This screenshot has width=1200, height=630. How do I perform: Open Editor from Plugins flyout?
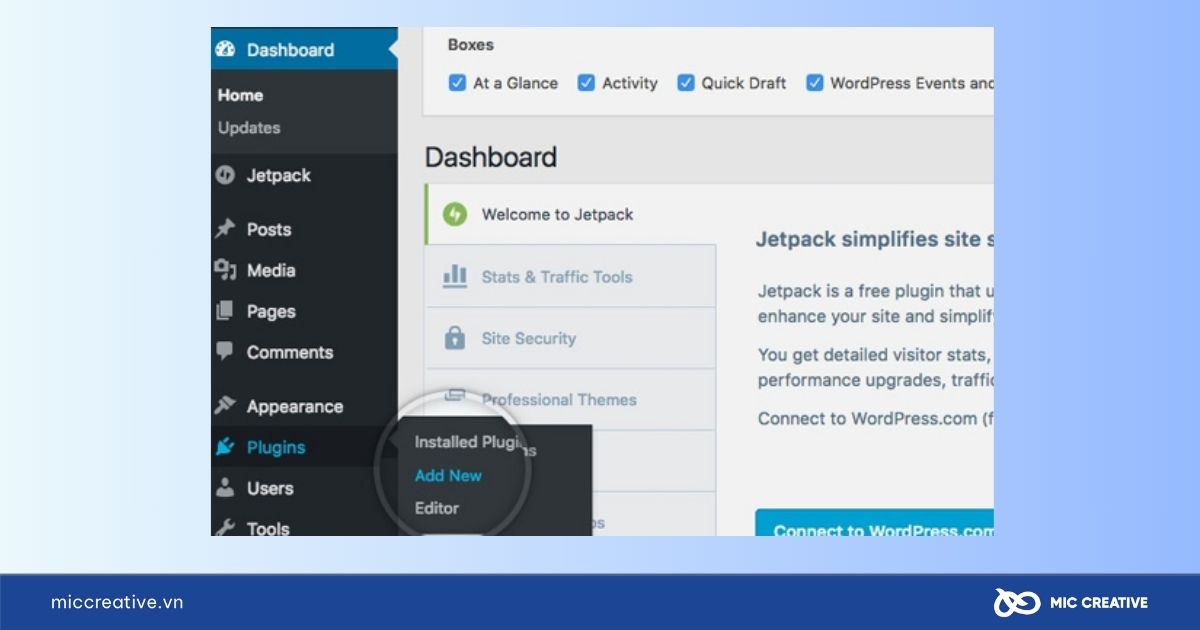point(437,508)
